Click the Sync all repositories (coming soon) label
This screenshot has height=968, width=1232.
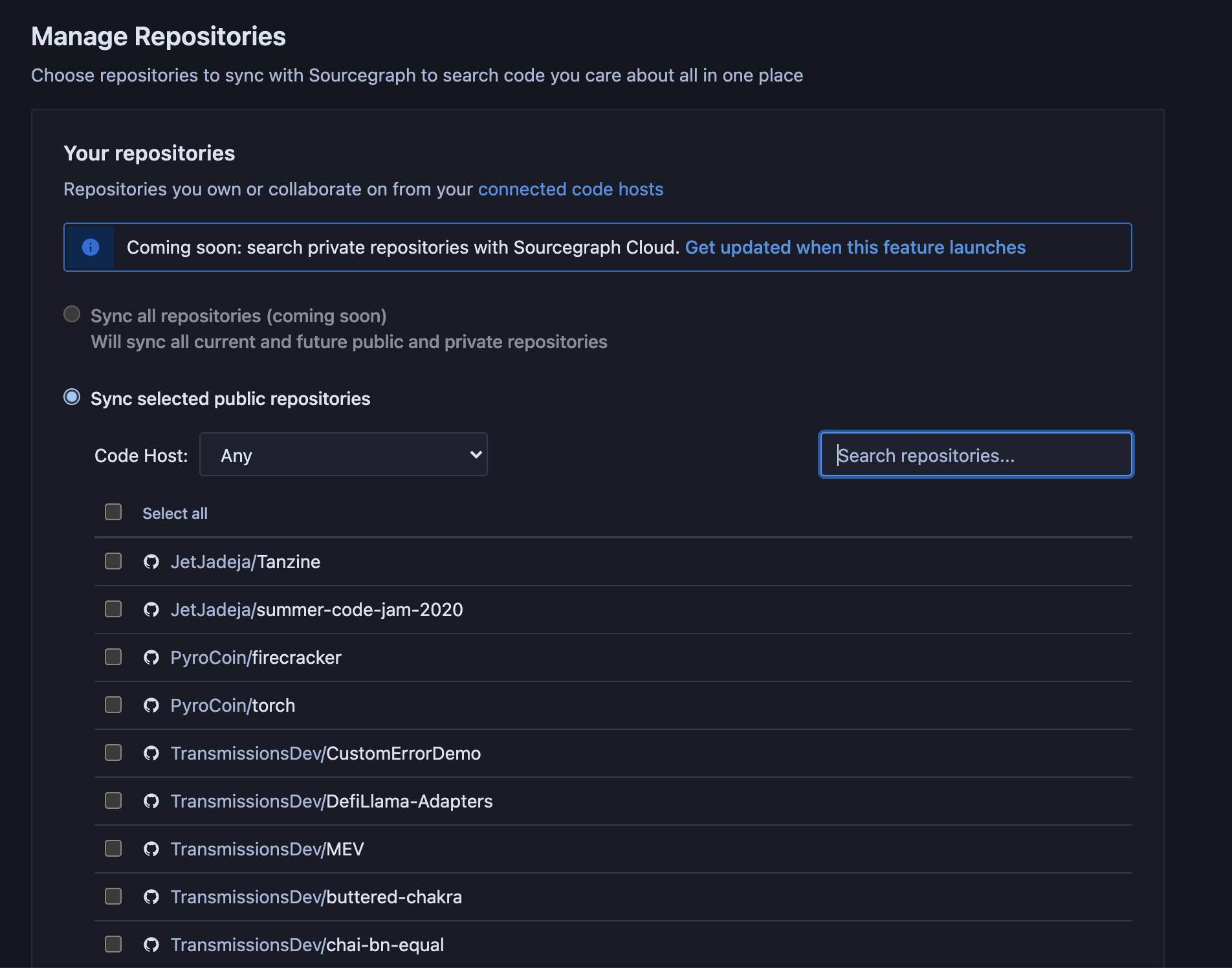tap(239, 316)
